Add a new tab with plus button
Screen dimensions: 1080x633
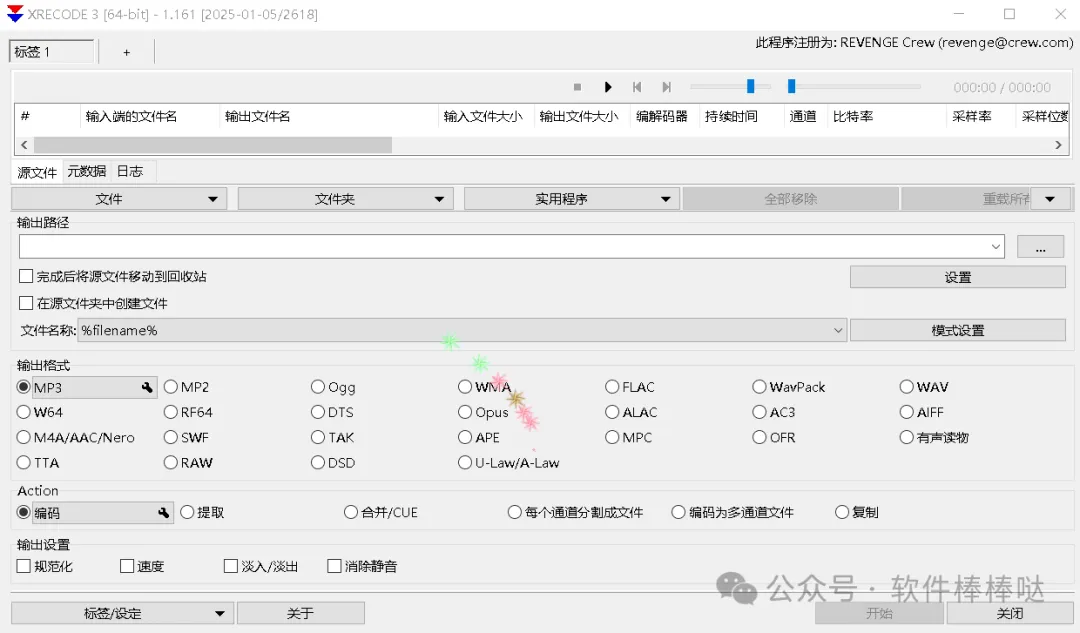coord(127,52)
